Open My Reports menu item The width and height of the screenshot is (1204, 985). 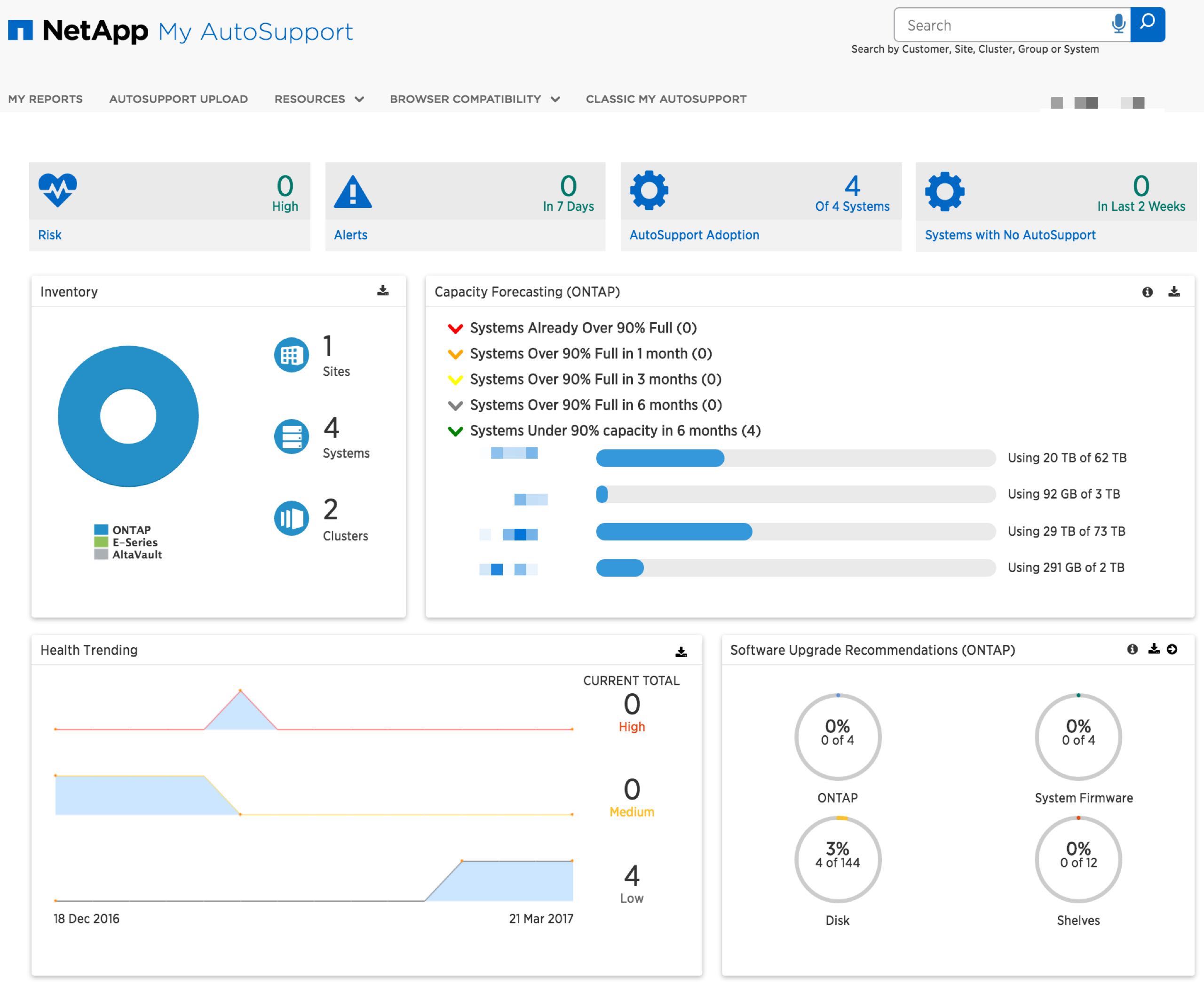click(x=46, y=99)
